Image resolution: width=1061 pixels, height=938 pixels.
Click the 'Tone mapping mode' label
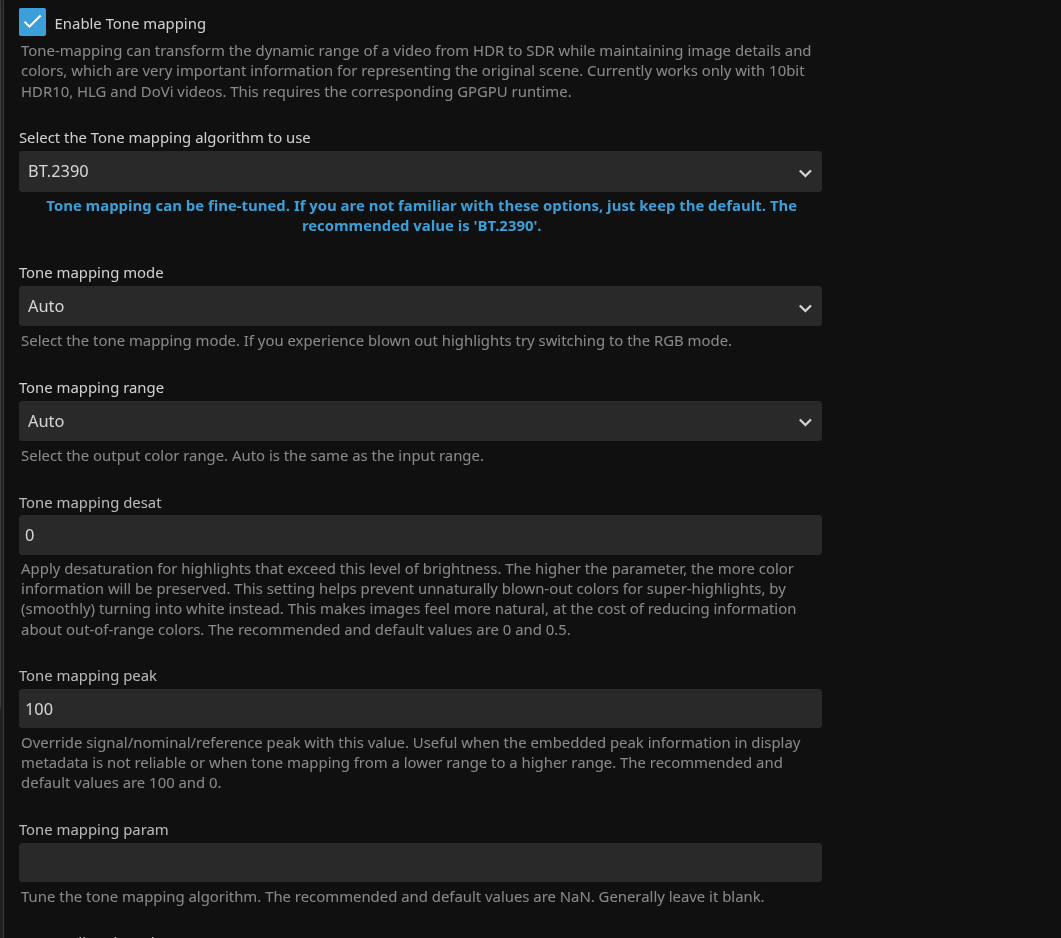point(91,273)
